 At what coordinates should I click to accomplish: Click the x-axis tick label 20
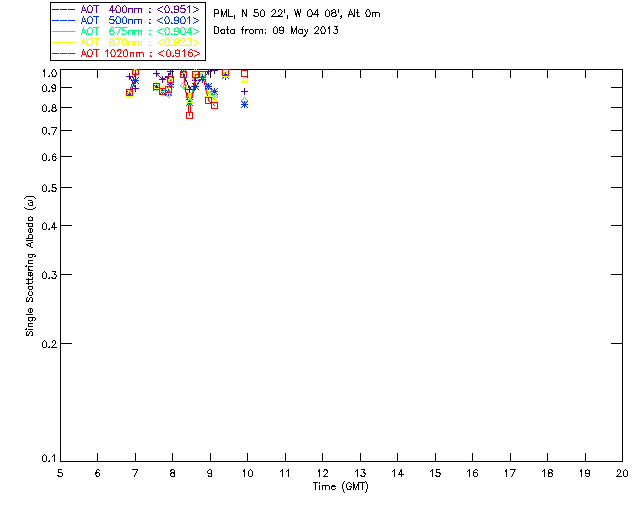click(x=622, y=473)
